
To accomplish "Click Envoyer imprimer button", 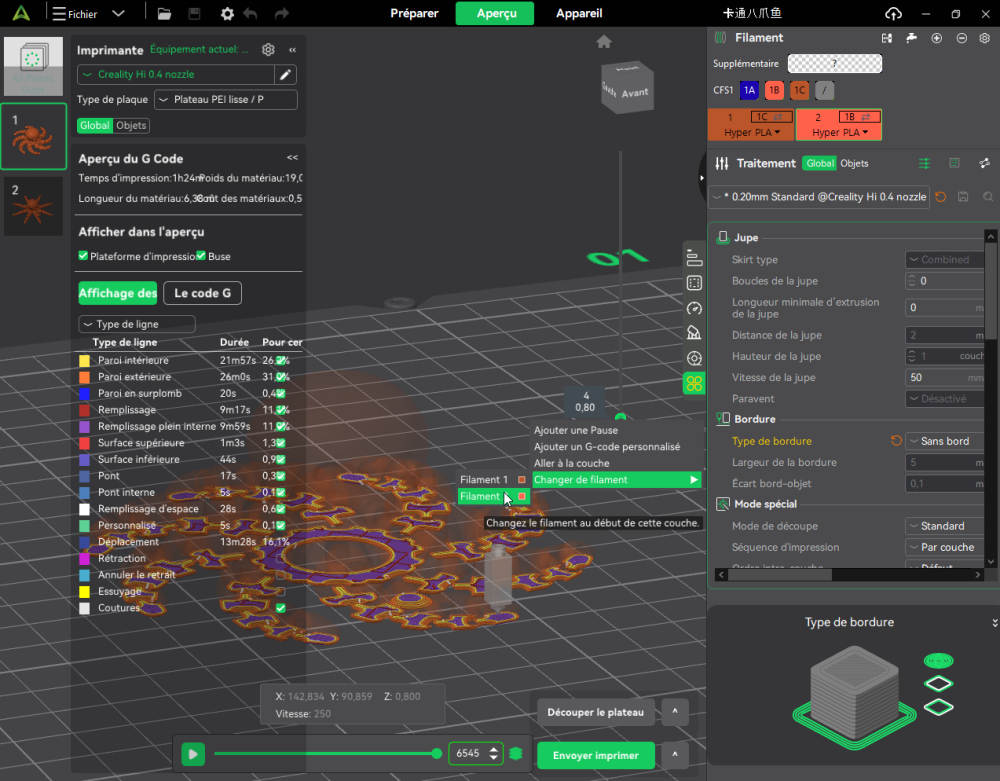I will pyautogui.click(x=596, y=755).
